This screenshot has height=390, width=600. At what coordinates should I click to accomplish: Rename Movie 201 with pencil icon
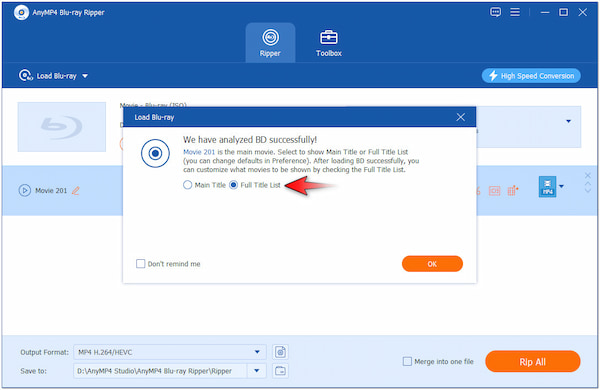point(76,191)
